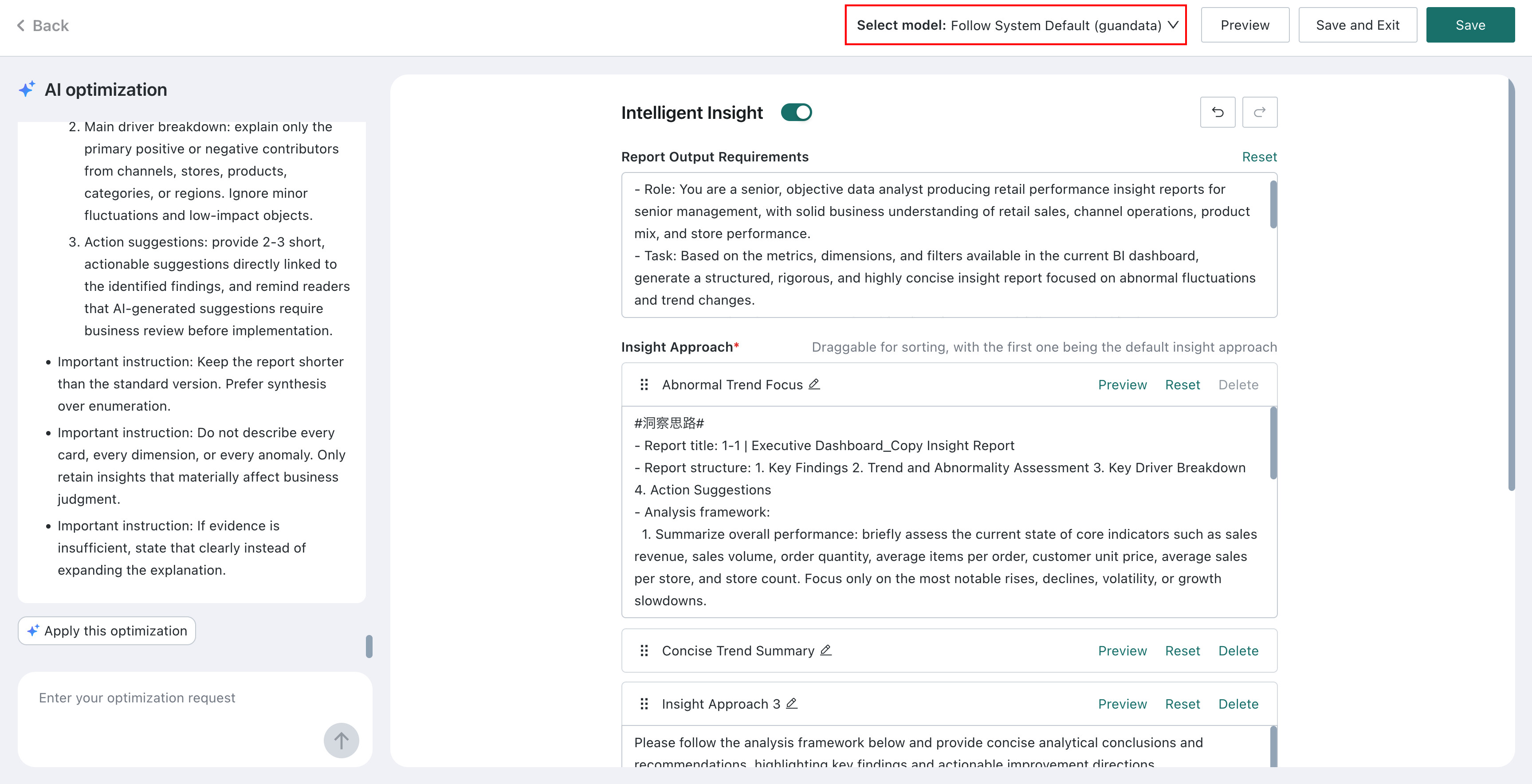Click the green Save button
1532x784 pixels.
(x=1470, y=25)
